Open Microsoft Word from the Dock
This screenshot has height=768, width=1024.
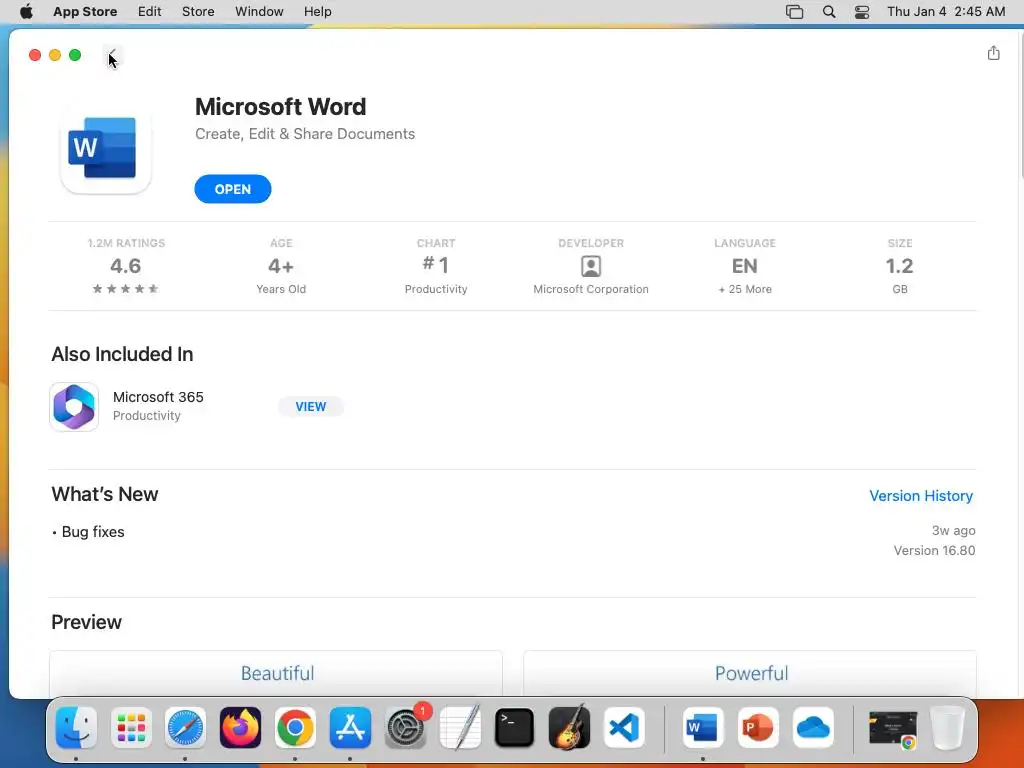tap(703, 728)
